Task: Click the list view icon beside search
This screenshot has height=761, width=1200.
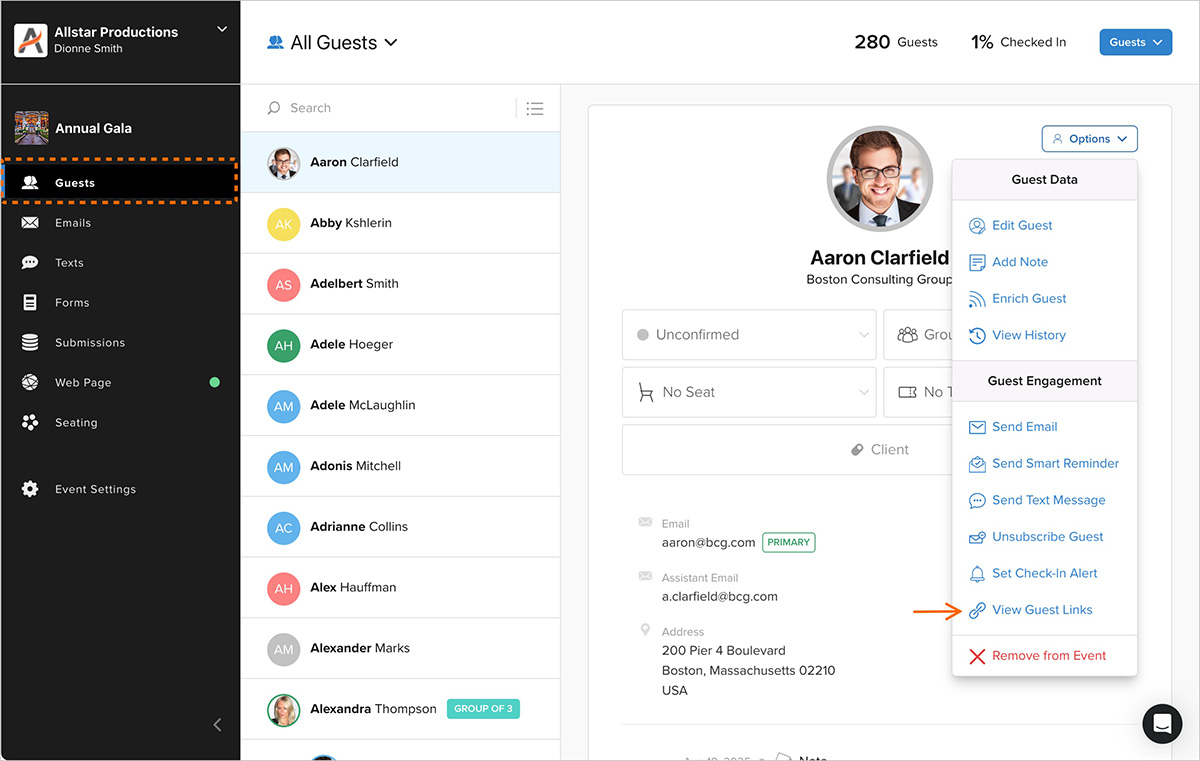Action: tap(535, 108)
